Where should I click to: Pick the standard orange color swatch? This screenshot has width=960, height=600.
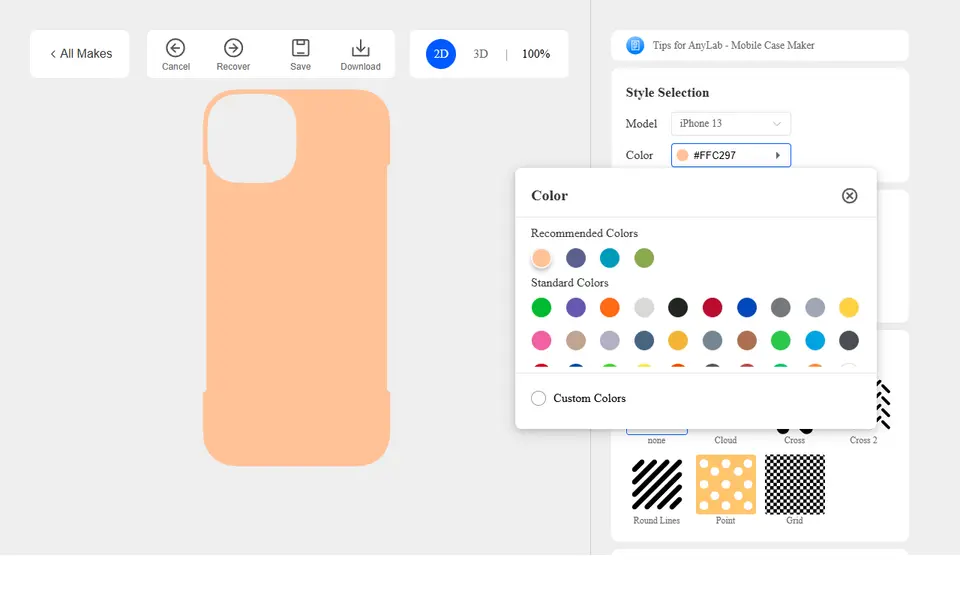click(x=610, y=307)
